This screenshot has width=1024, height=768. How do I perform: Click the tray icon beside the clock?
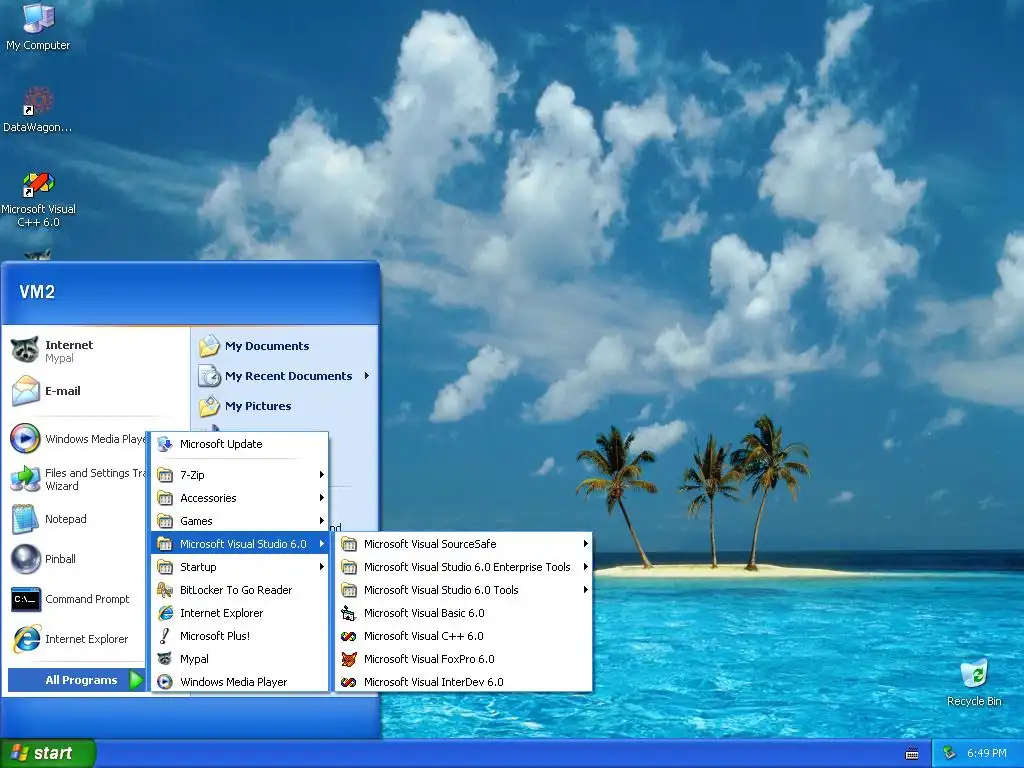click(x=949, y=754)
